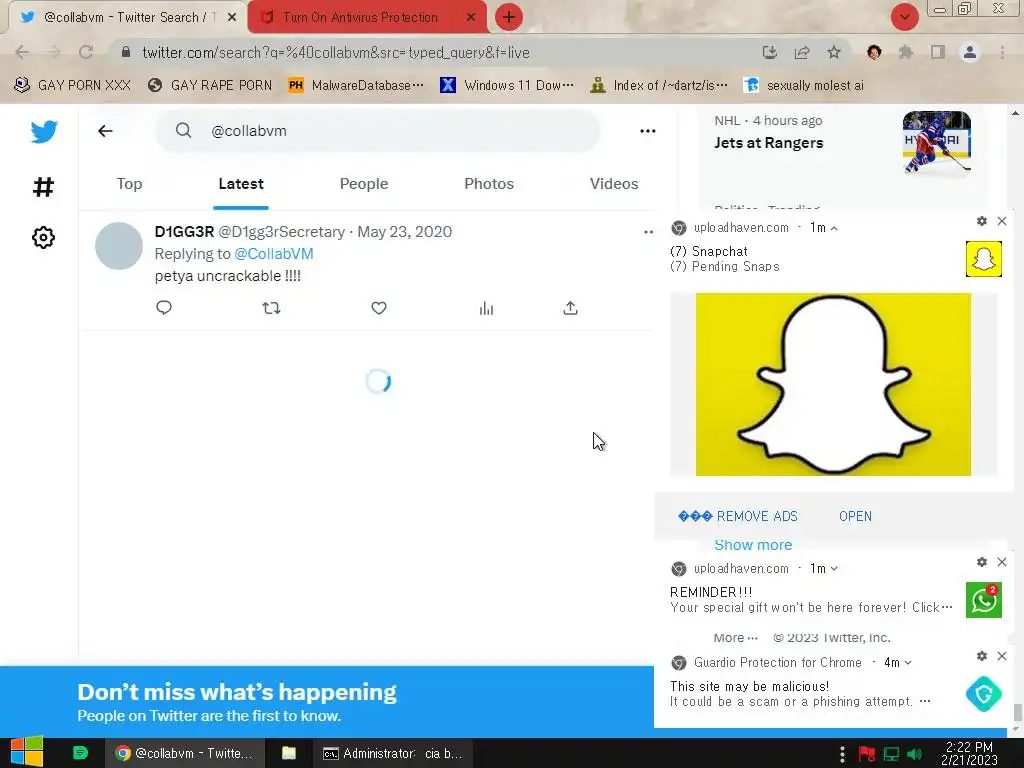Dismiss the Guardio Protection notification
Viewport: 1024px width, 768px height.
pyautogui.click(x=1002, y=656)
